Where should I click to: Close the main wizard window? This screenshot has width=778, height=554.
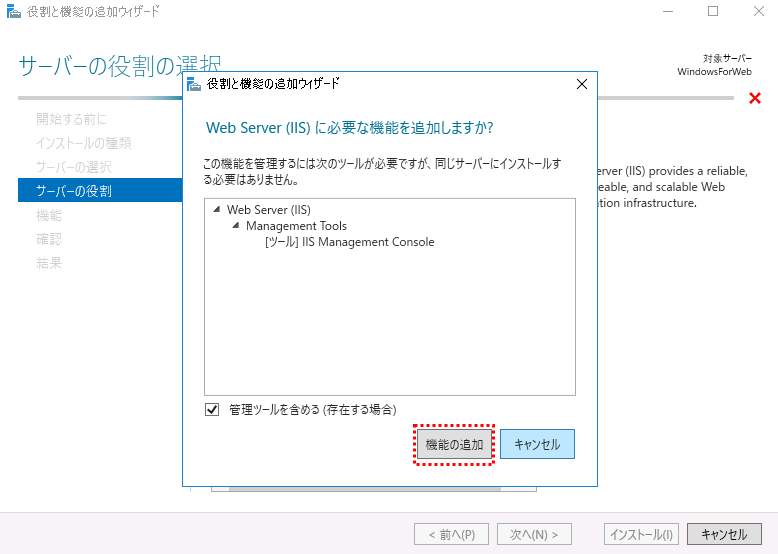pyautogui.click(x=758, y=11)
